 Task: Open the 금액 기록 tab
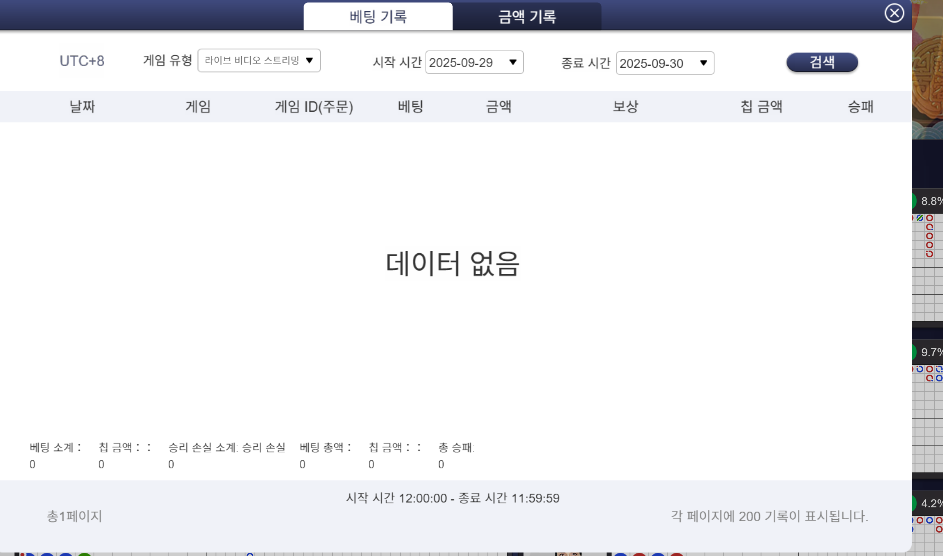pos(527,16)
